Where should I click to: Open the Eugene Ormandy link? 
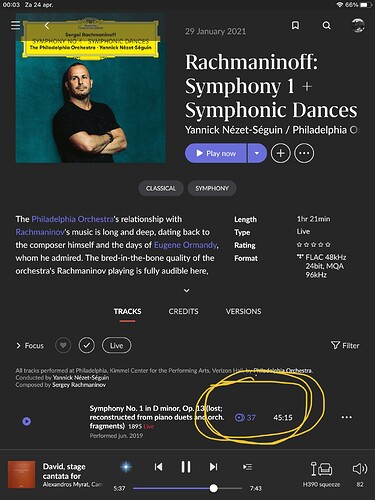185,245
